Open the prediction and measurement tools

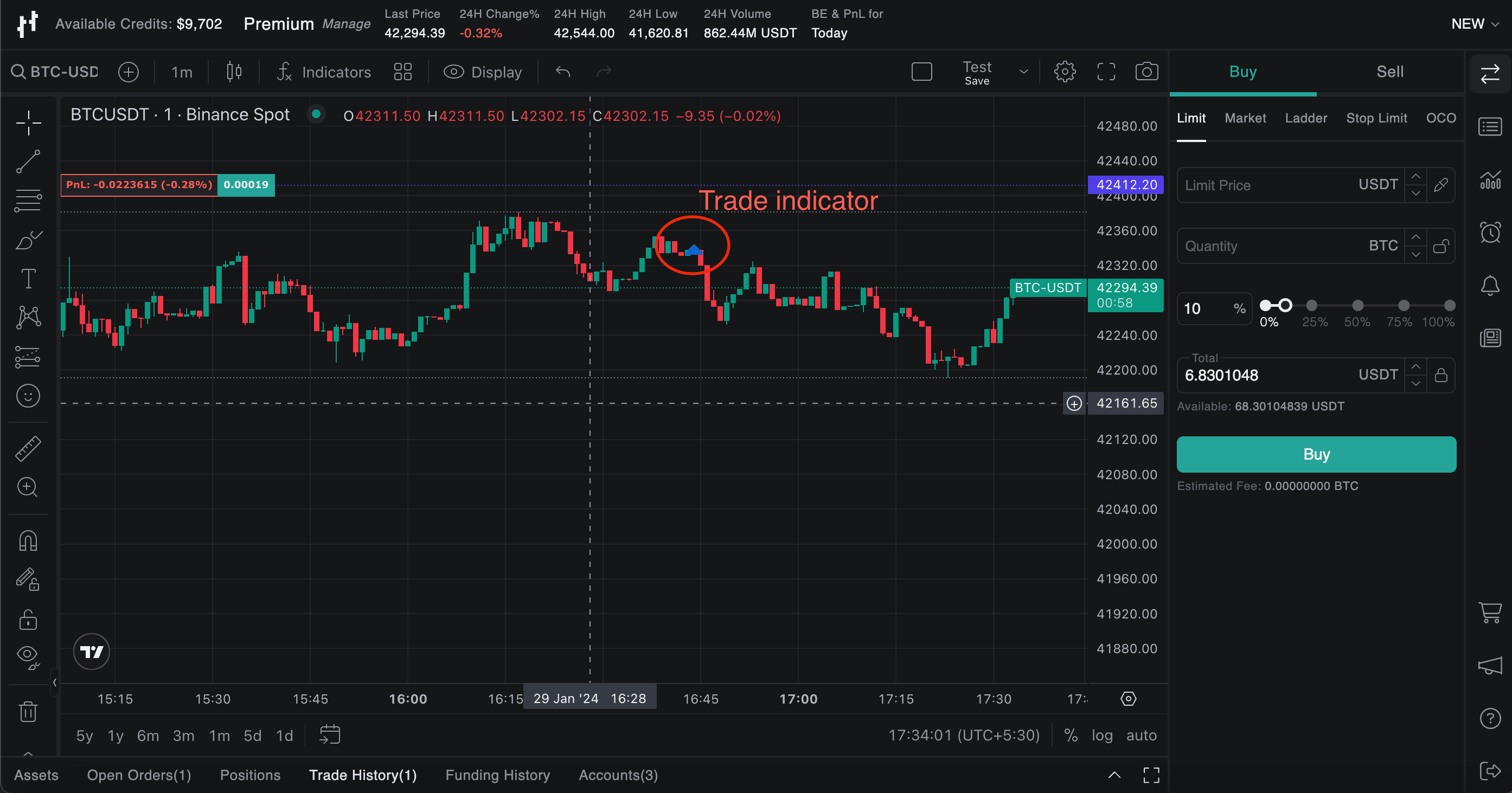click(x=28, y=357)
